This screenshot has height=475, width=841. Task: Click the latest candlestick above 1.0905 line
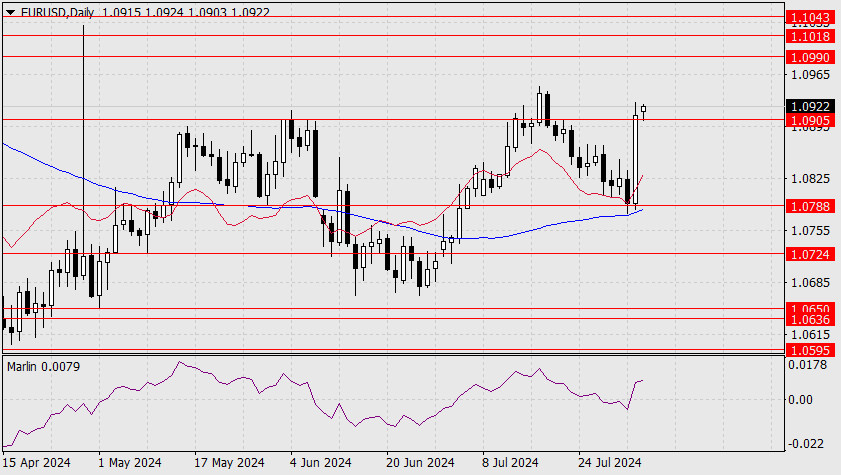[x=643, y=110]
